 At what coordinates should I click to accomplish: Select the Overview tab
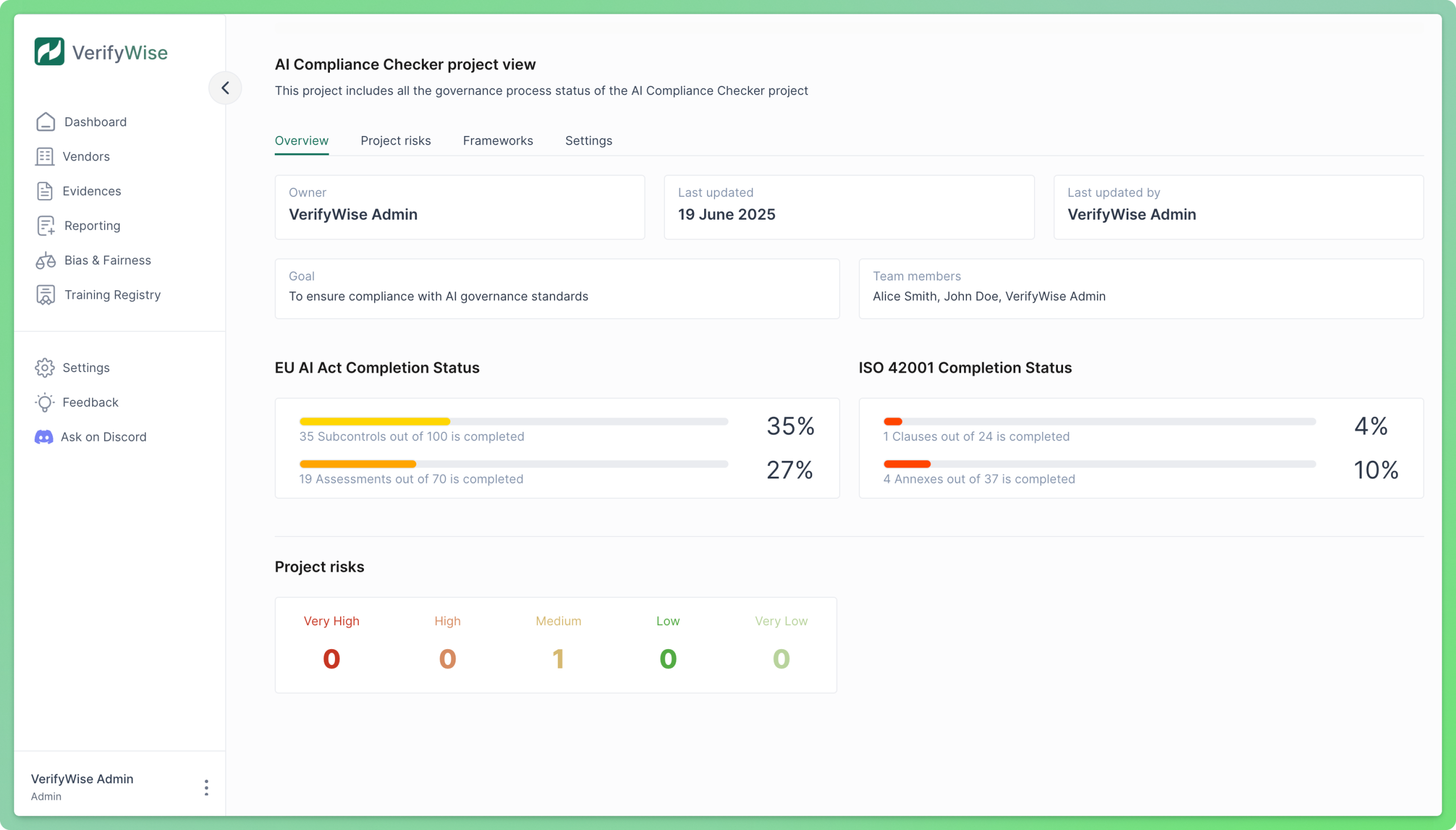[x=301, y=141]
